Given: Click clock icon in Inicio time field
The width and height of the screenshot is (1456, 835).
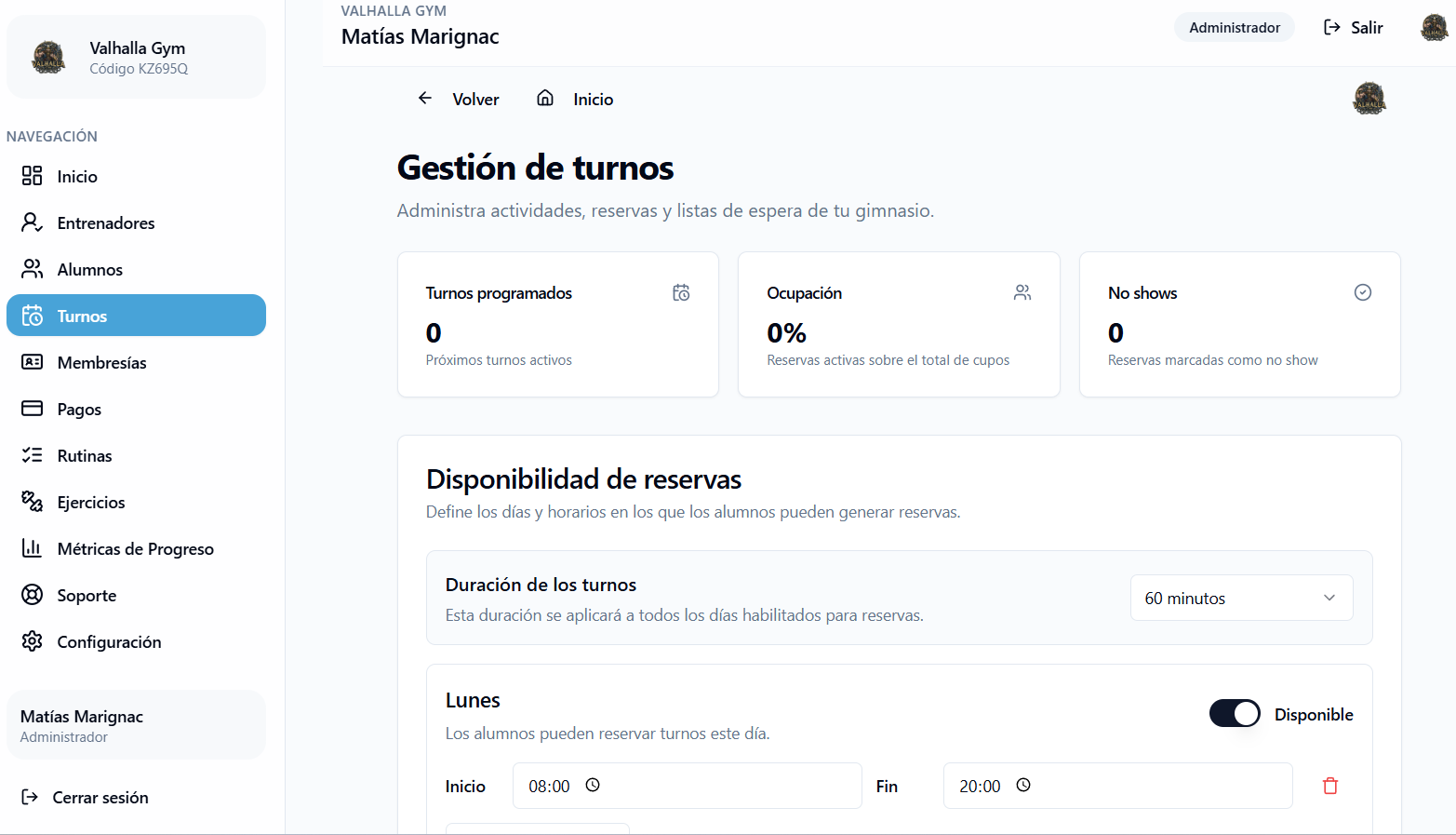Looking at the screenshot, I should 593,786.
